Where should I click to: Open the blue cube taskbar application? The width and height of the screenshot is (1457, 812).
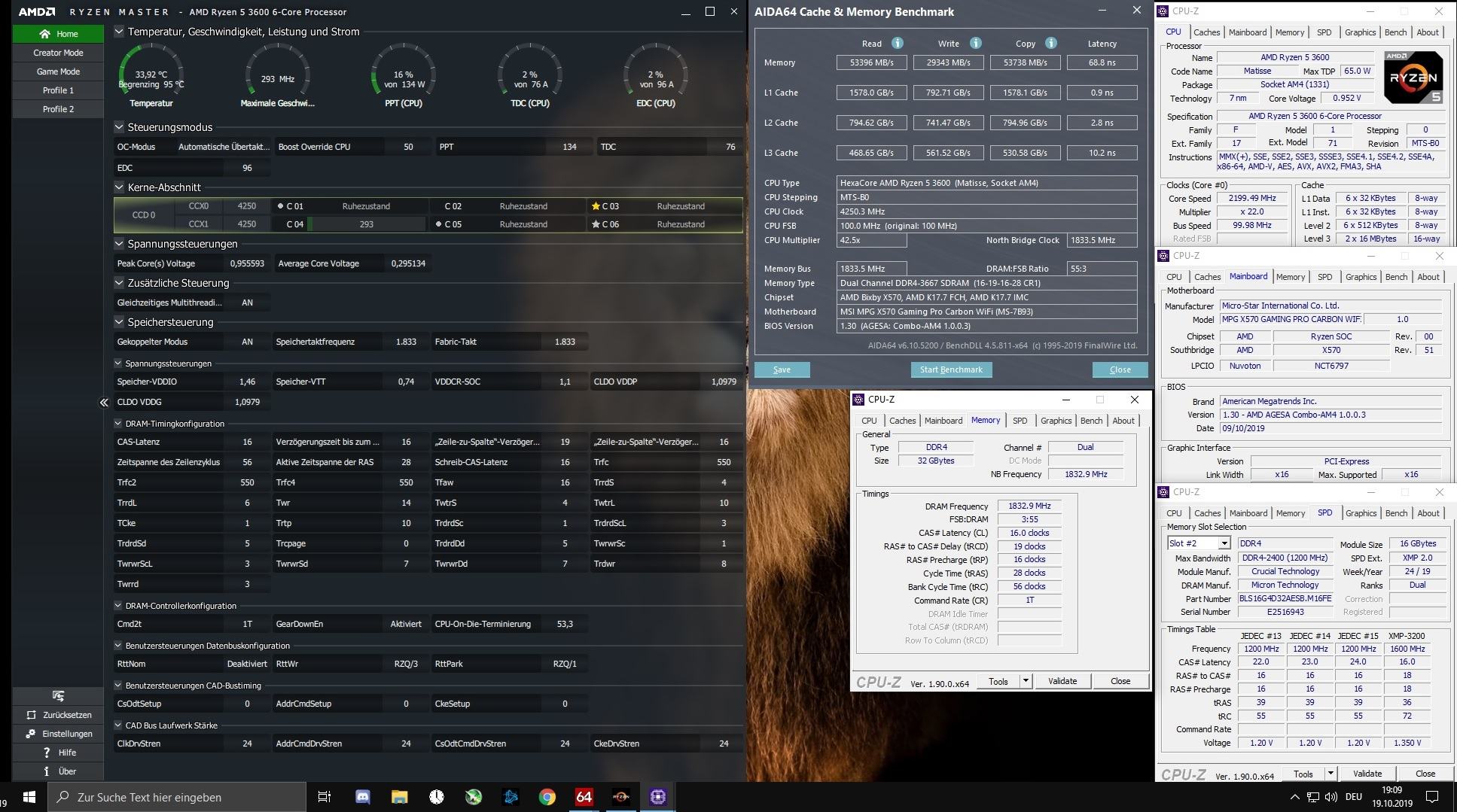click(x=511, y=797)
